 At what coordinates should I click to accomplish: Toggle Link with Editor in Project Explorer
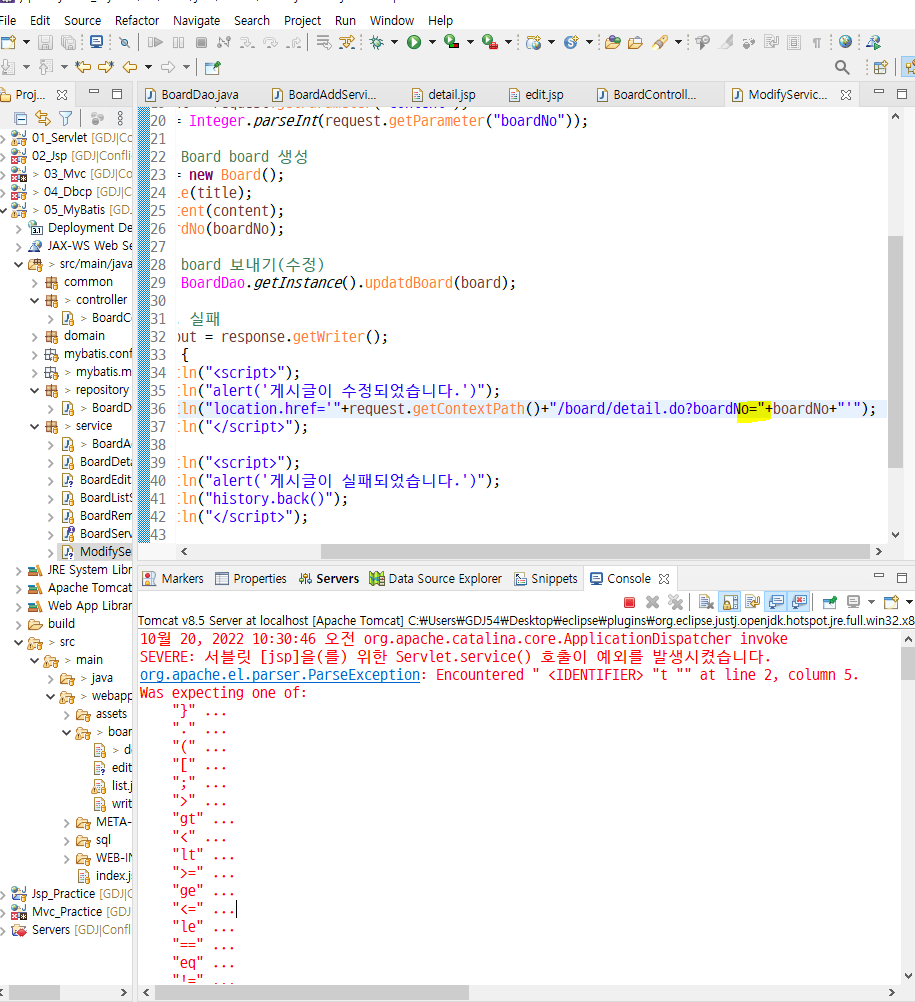pos(43,118)
